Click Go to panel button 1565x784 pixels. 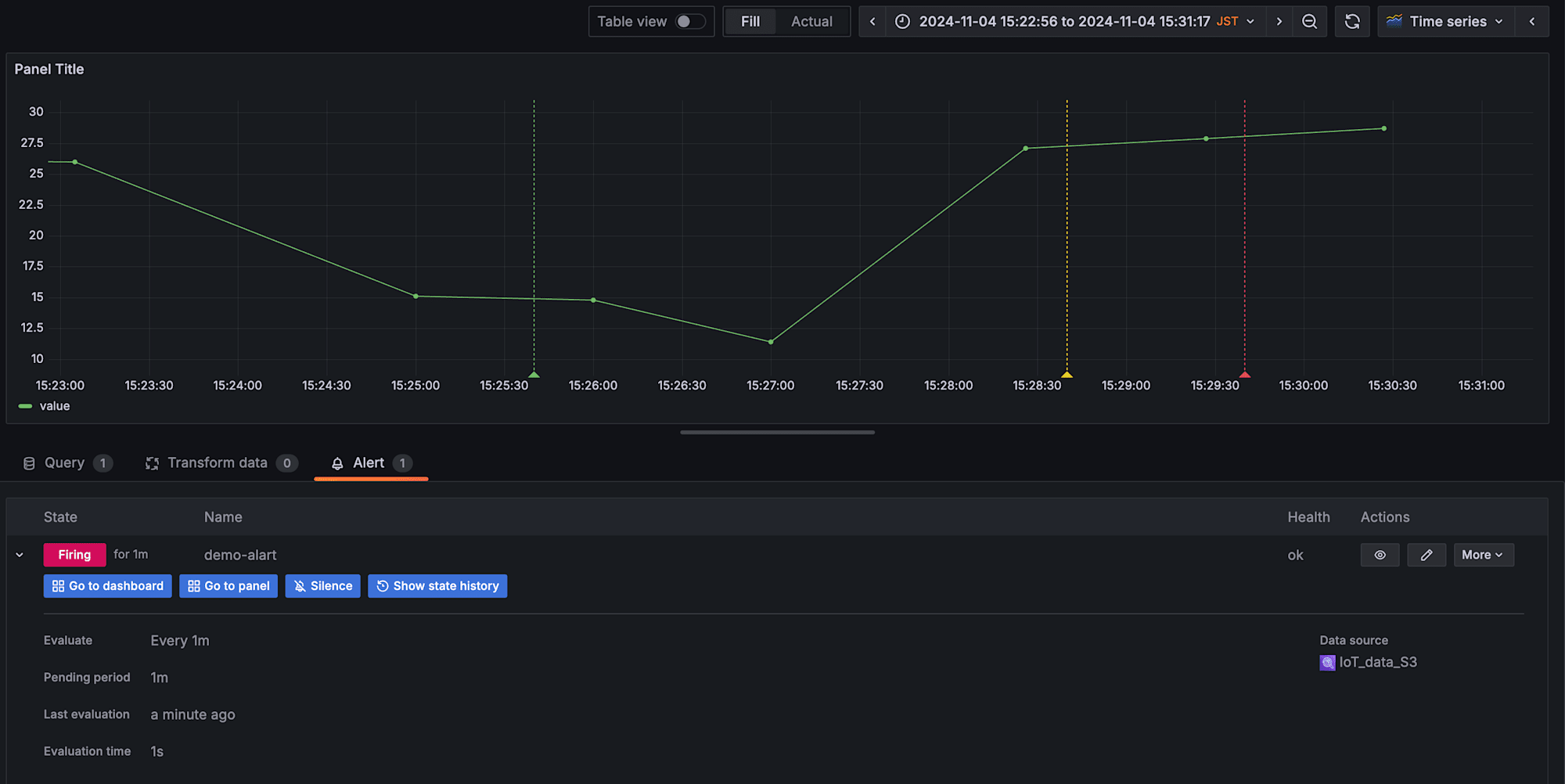coord(228,586)
